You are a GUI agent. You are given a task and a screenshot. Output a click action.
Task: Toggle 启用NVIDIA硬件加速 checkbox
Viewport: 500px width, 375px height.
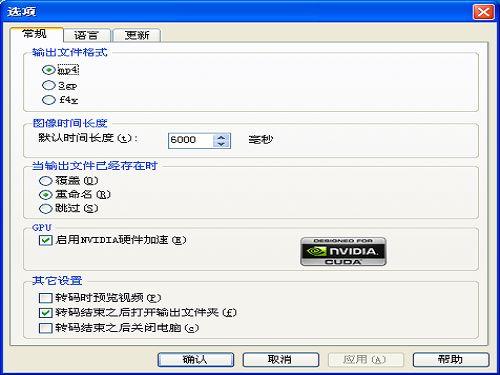(46, 240)
